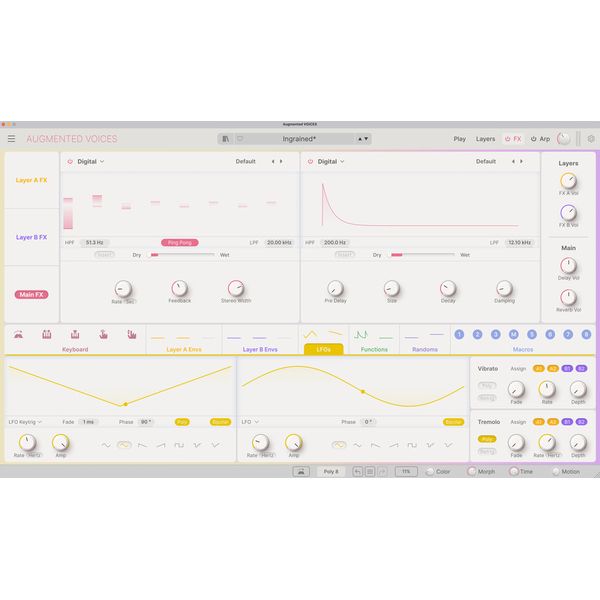Open the reverb type Digital dropdown
Screen dimensions: 600x600
[x=331, y=161]
